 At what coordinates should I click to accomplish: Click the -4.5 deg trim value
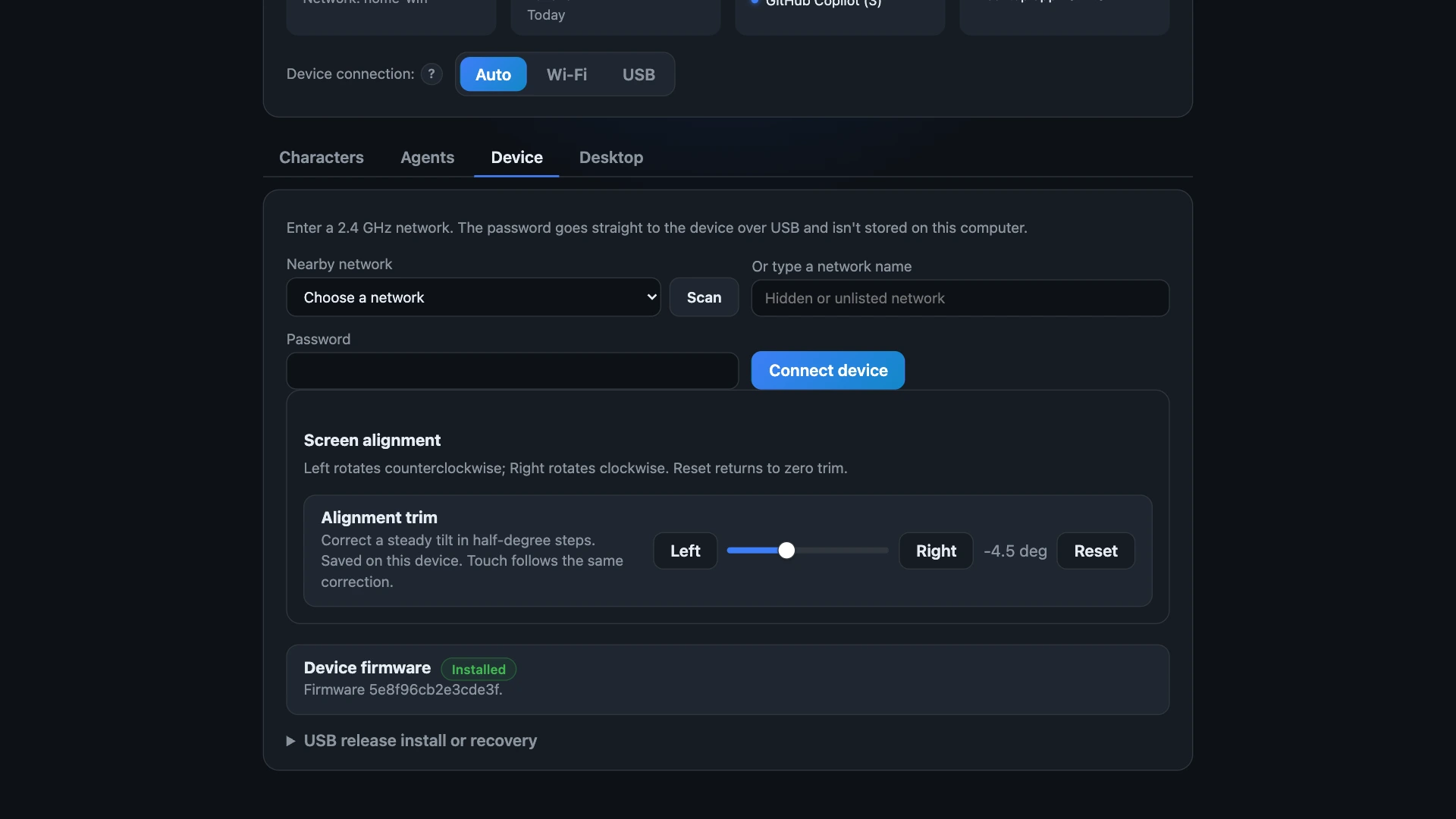[x=1015, y=551]
